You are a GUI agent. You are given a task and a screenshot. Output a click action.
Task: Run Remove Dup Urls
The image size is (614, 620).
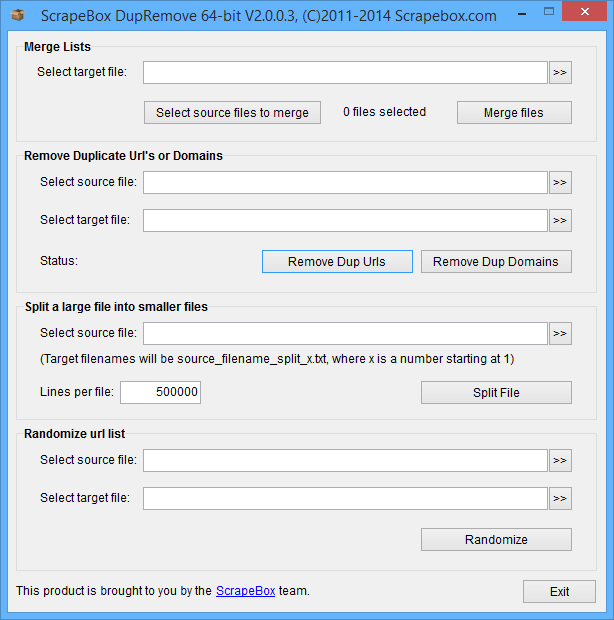[x=336, y=262]
